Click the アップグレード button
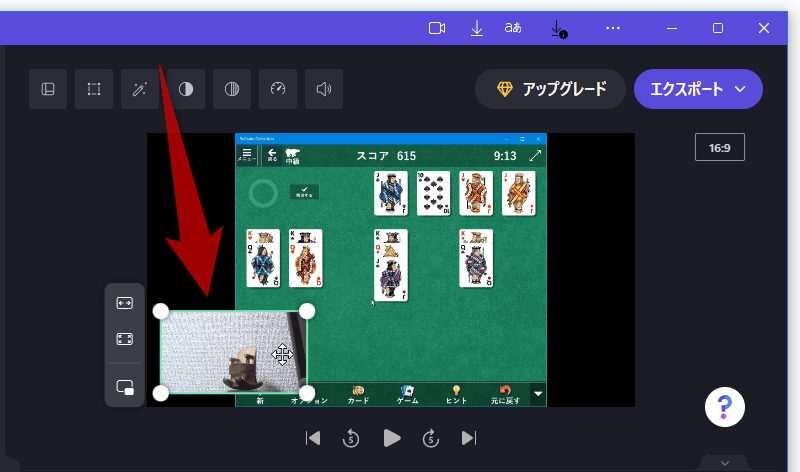Viewport: 800px width, 472px height. [550, 89]
